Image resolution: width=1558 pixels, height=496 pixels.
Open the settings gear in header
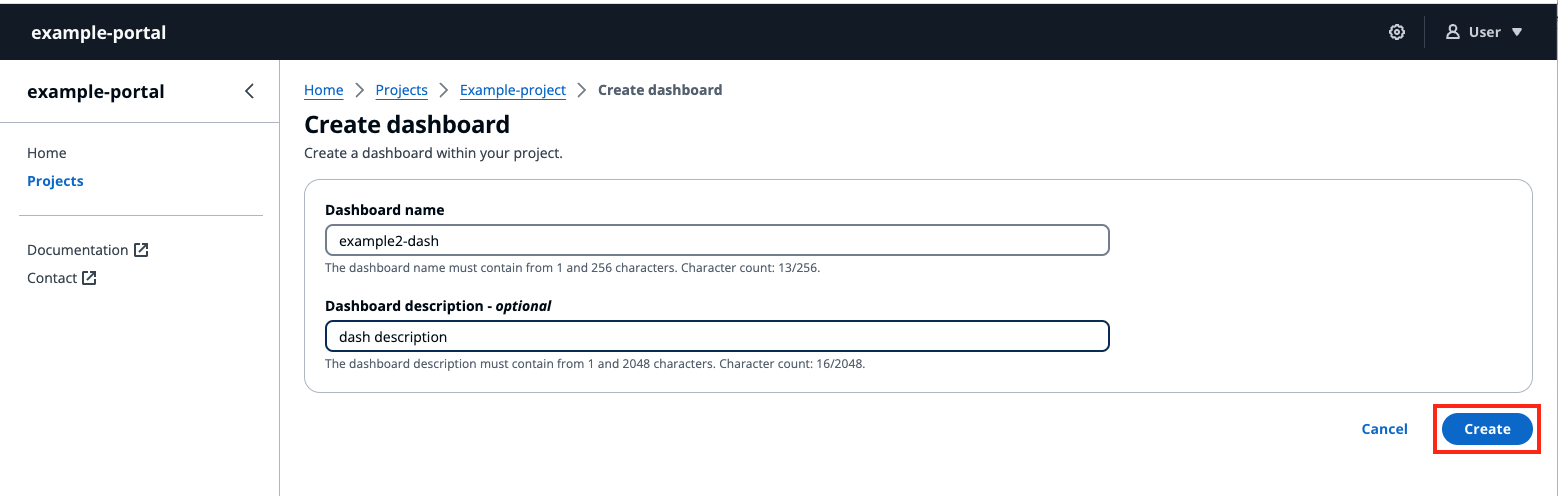(x=1397, y=32)
